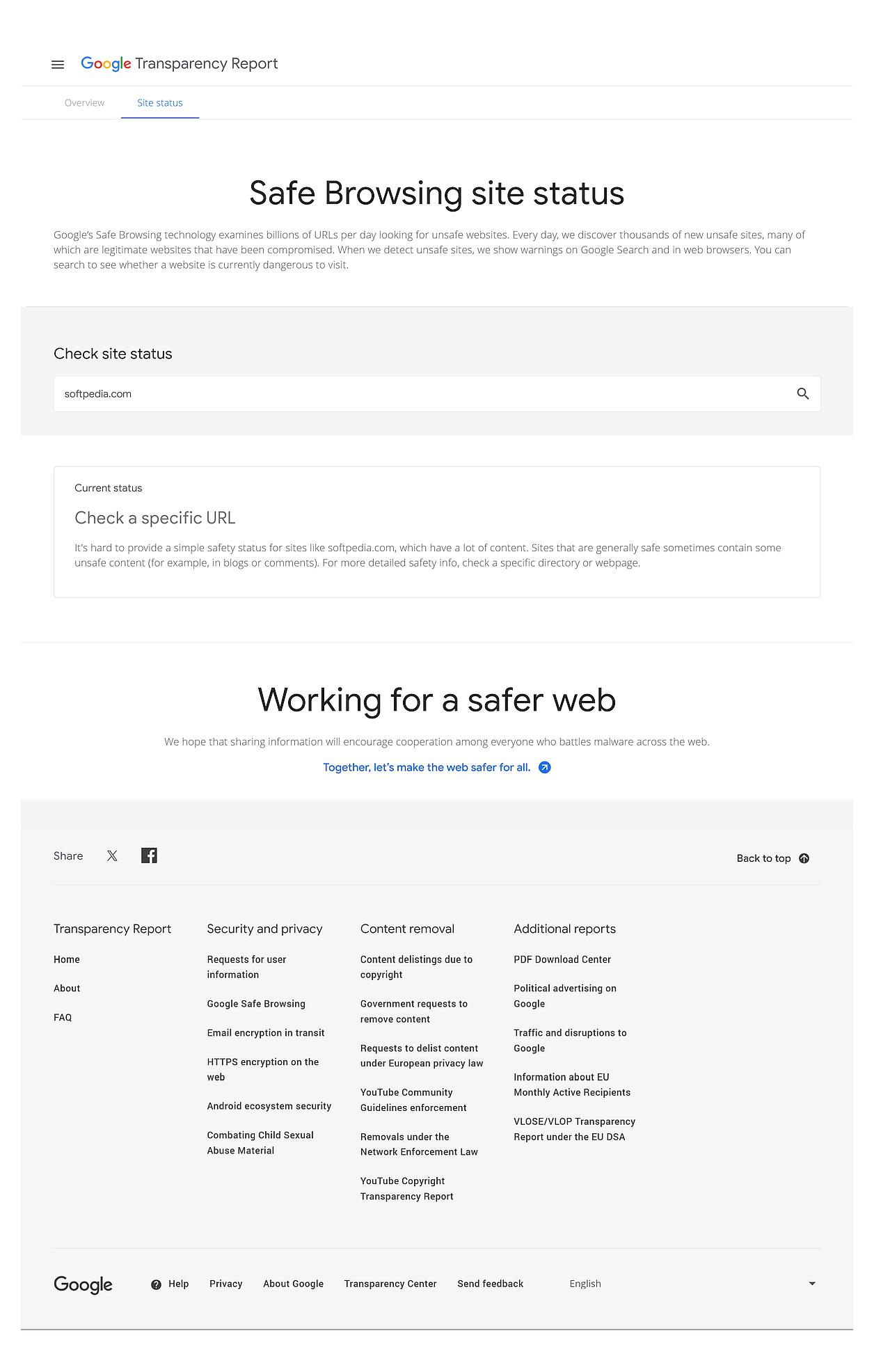874x1372 pixels.
Task: Open 'Together, let's make the web safer' link
Action: point(426,767)
